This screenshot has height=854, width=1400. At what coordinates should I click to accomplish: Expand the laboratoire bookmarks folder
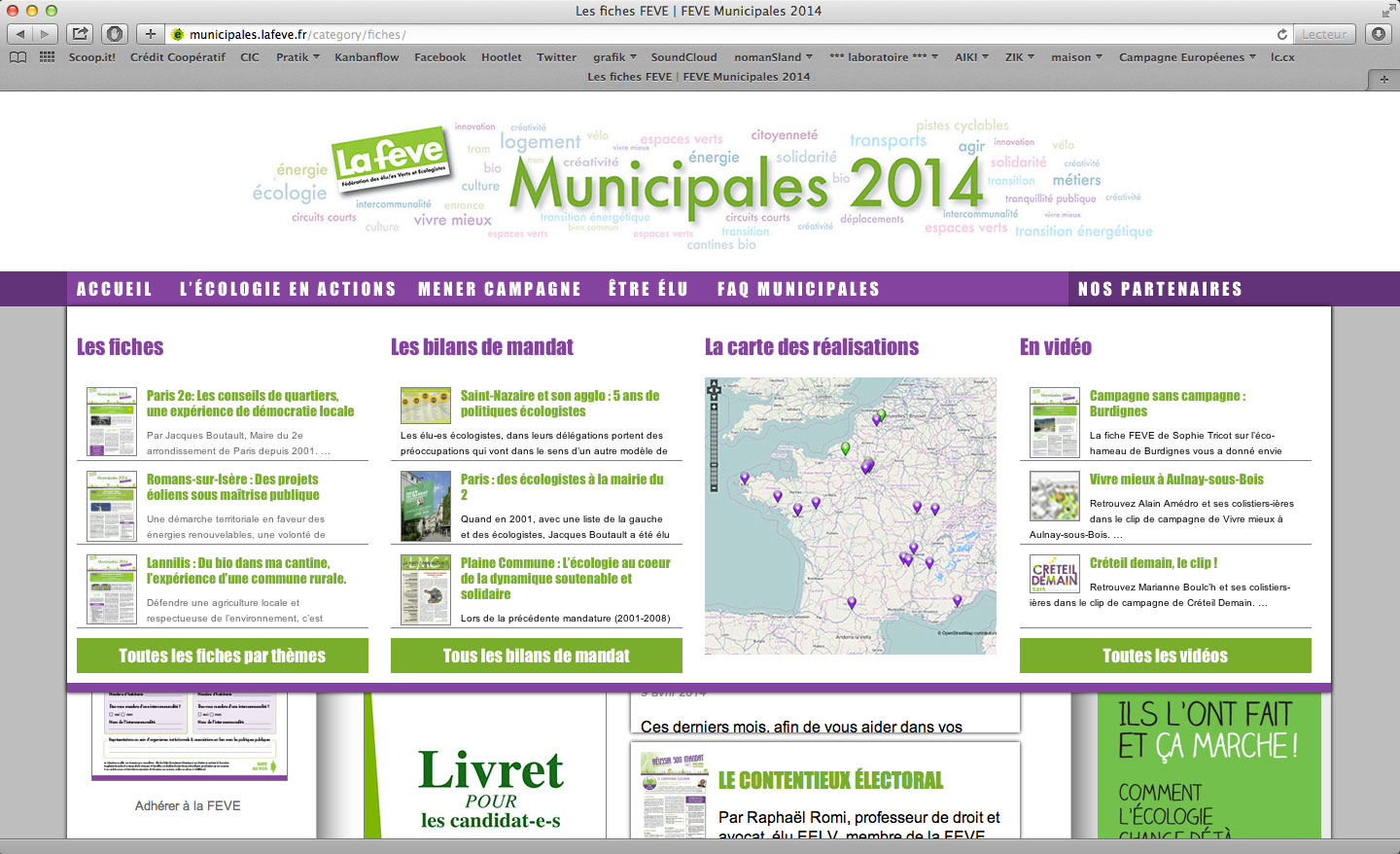[x=884, y=57]
